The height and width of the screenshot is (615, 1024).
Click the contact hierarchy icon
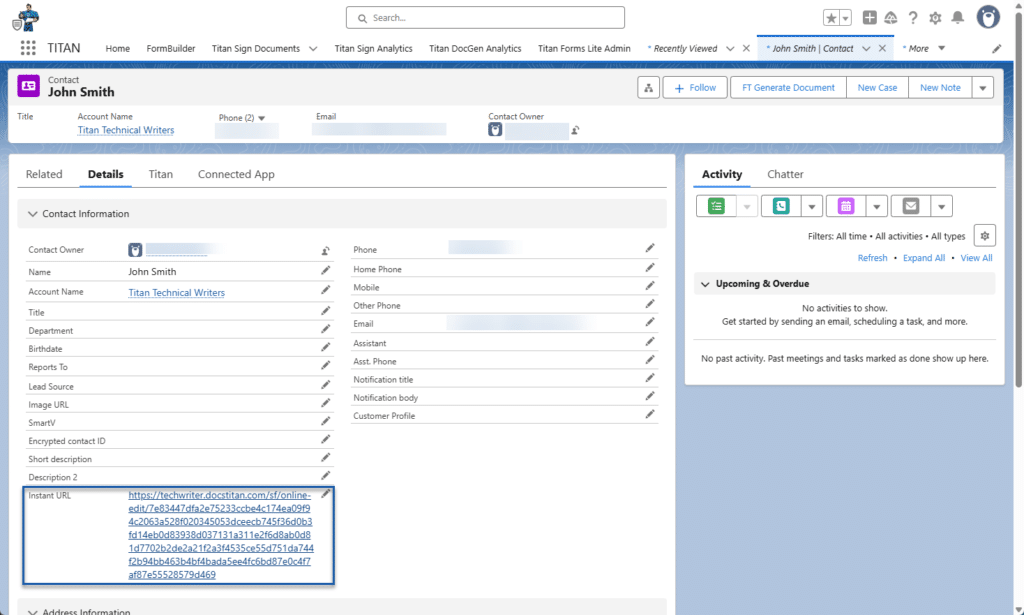click(x=648, y=88)
